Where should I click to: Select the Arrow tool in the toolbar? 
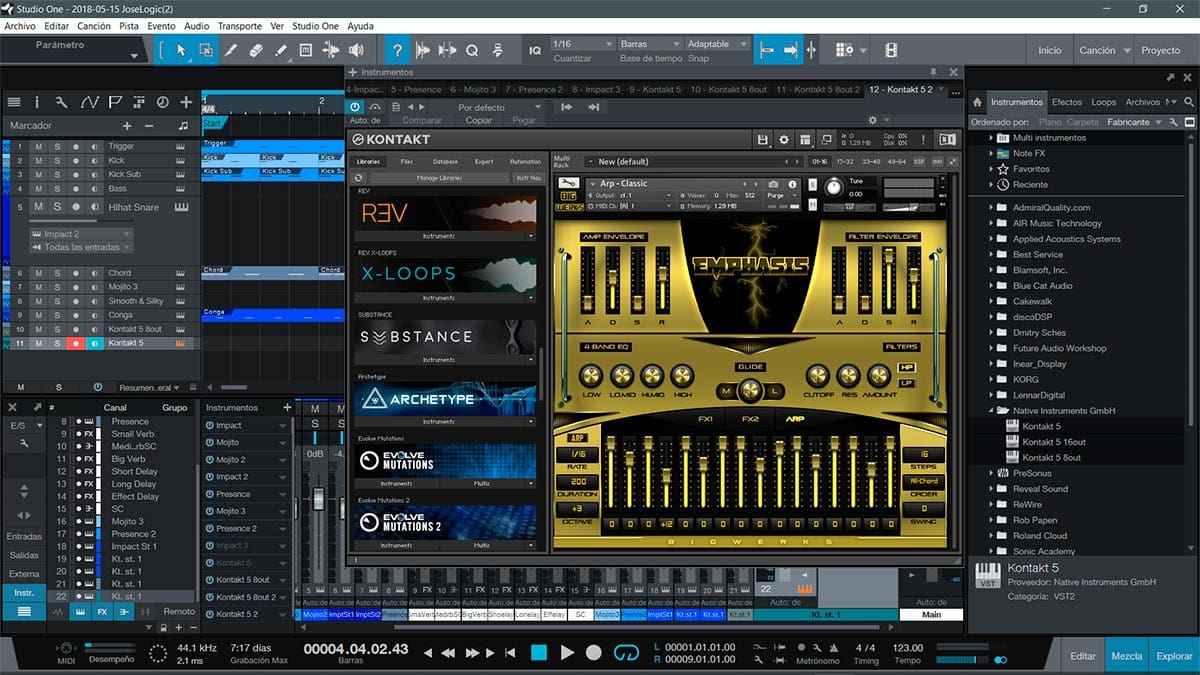(x=181, y=50)
